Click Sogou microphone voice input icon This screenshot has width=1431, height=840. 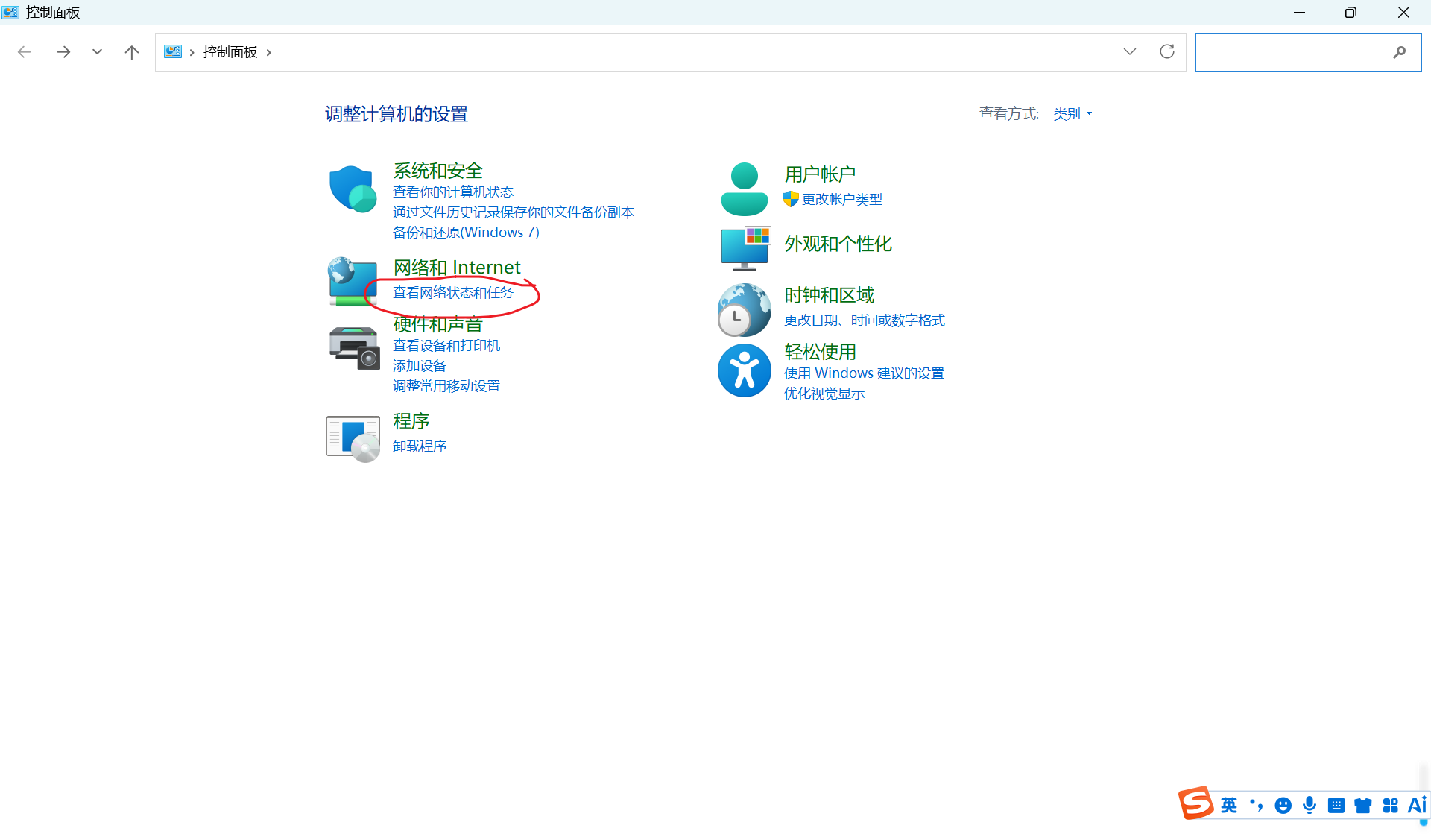point(1310,805)
